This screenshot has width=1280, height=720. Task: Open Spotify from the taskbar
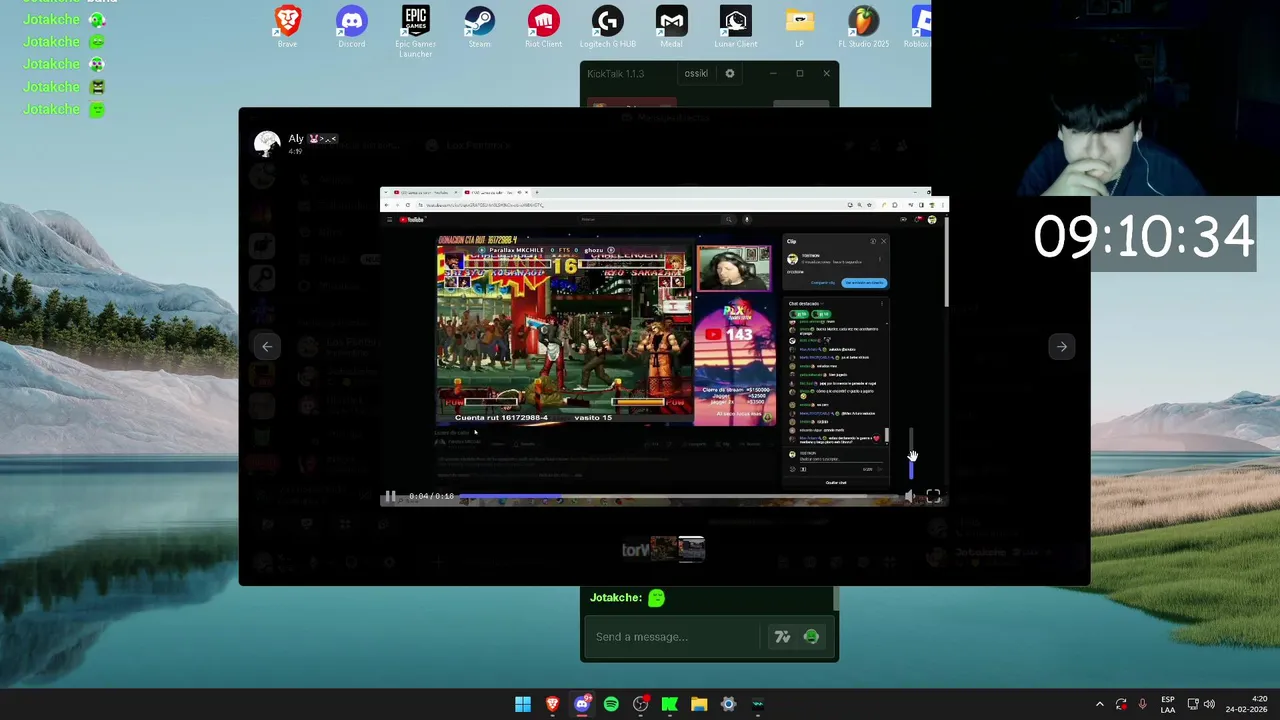tap(611, 705)
